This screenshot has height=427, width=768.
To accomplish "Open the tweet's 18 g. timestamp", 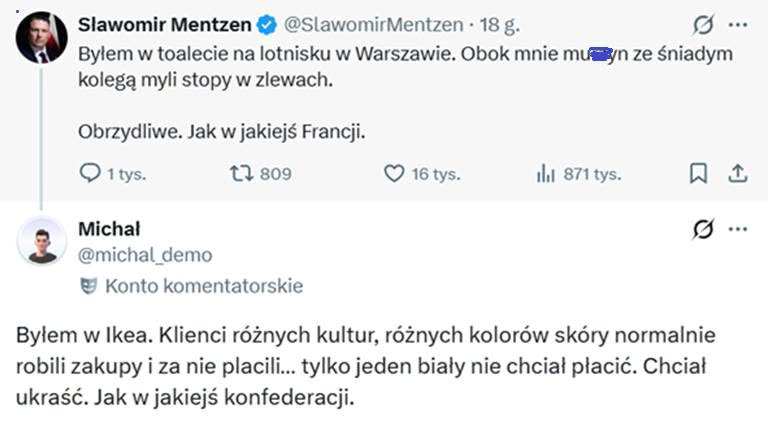I will pyautogui.click(x=499, y=24).
